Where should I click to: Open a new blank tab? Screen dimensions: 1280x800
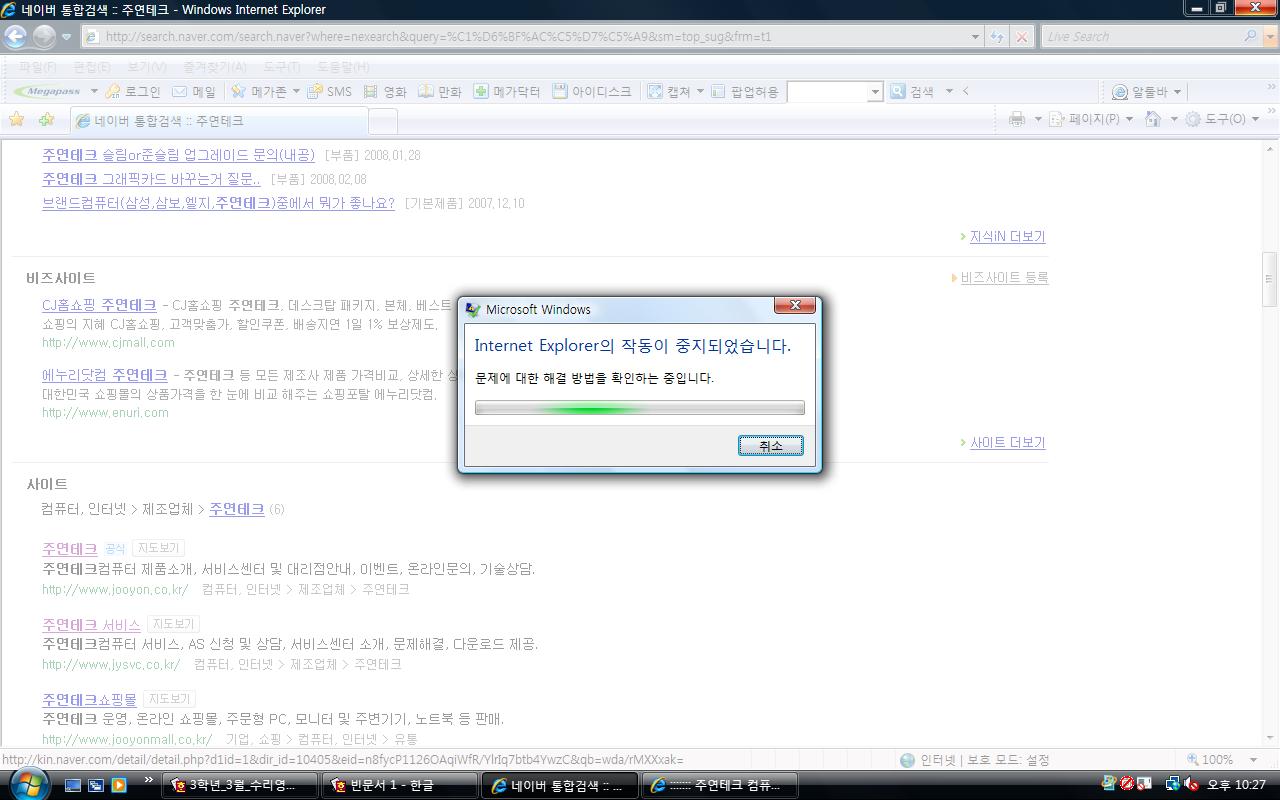(383, 121)
